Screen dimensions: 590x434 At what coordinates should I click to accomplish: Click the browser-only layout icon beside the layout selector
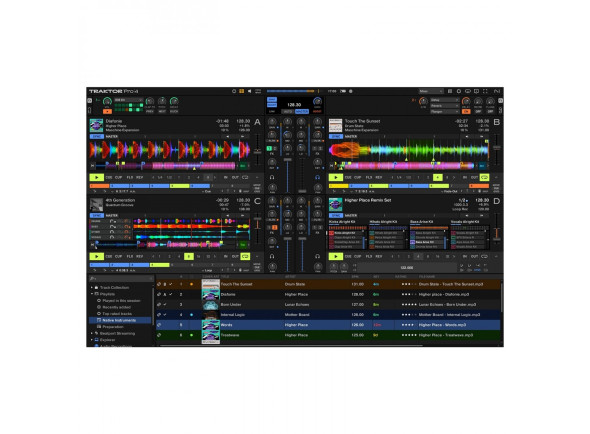coord(450,91)
